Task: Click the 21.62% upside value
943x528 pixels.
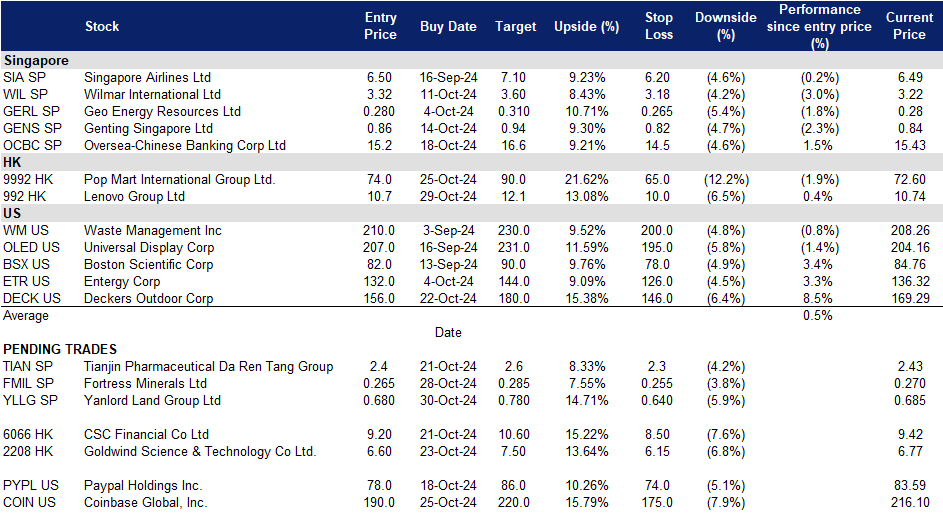Action: coord(587,180)
